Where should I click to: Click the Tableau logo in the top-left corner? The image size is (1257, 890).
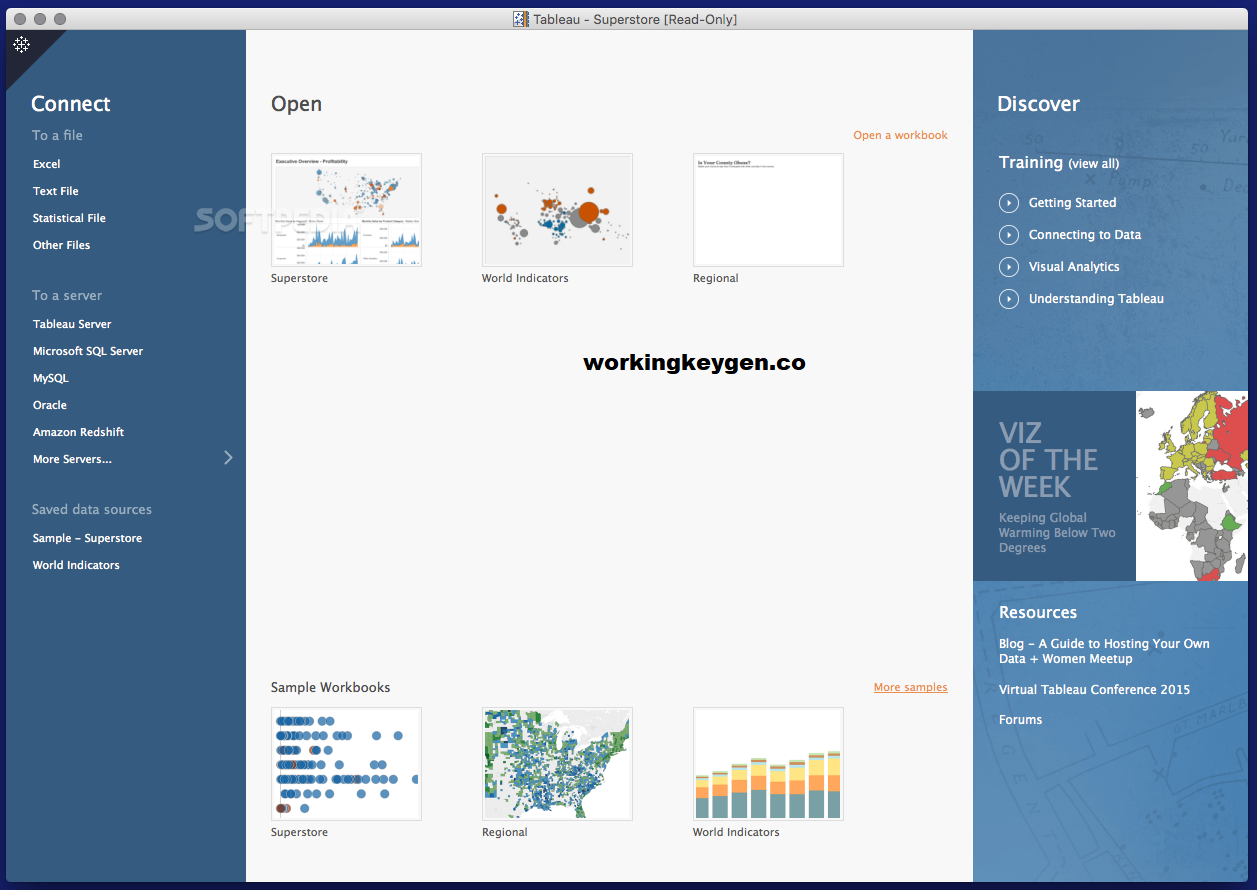tap(21, 44)
